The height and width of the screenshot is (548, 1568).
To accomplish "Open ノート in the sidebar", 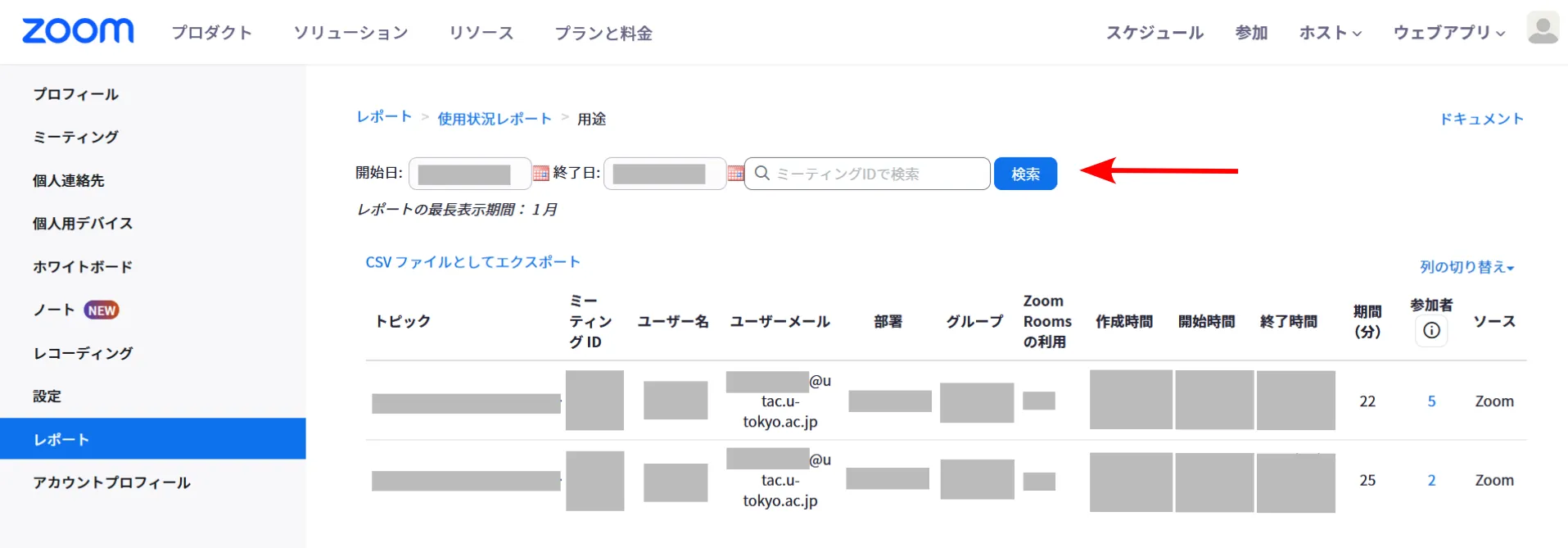I will coord(54,310).
